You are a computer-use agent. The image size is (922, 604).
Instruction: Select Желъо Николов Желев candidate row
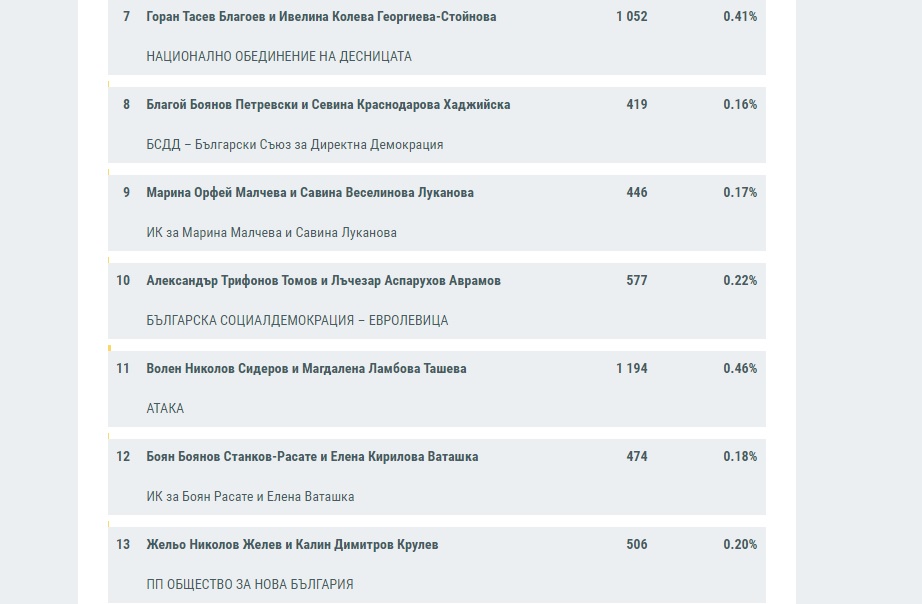436,565
